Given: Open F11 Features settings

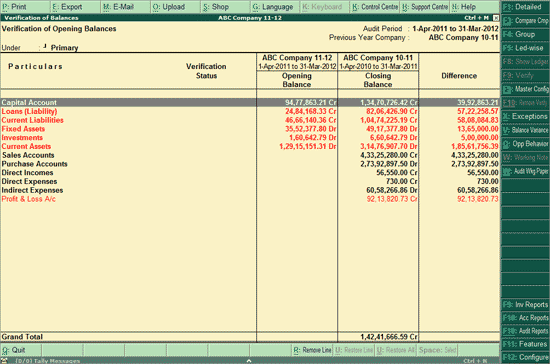Looking at the screenshot, I should click(x=525, y=344).
